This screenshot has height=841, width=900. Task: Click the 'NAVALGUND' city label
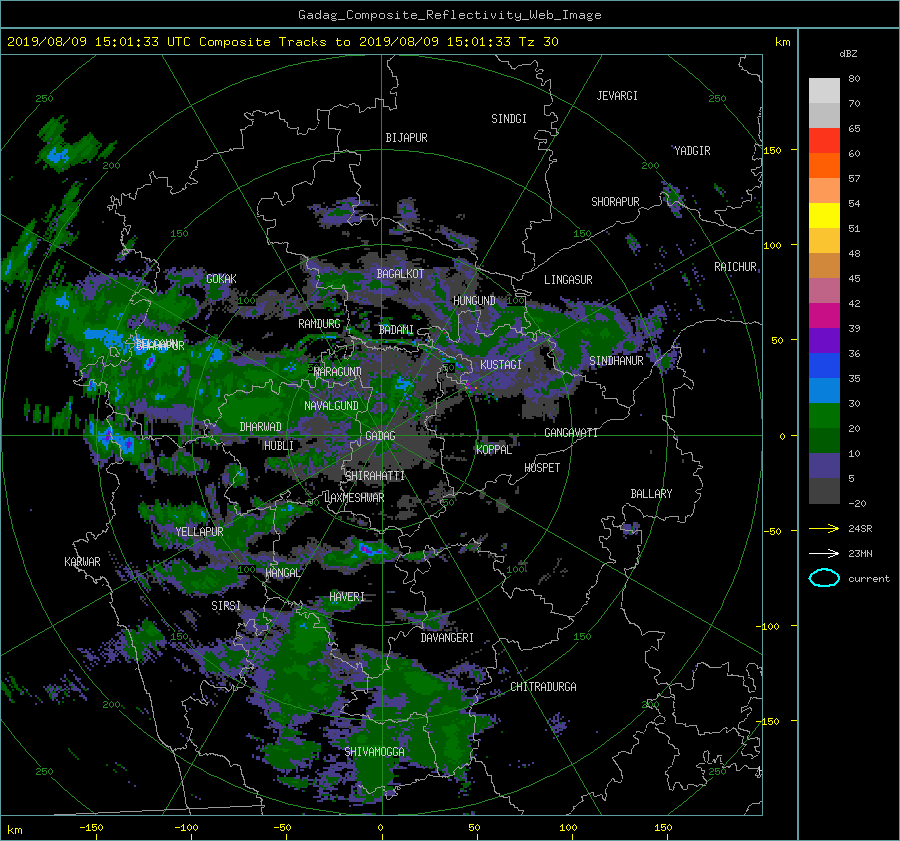[331, 406]
